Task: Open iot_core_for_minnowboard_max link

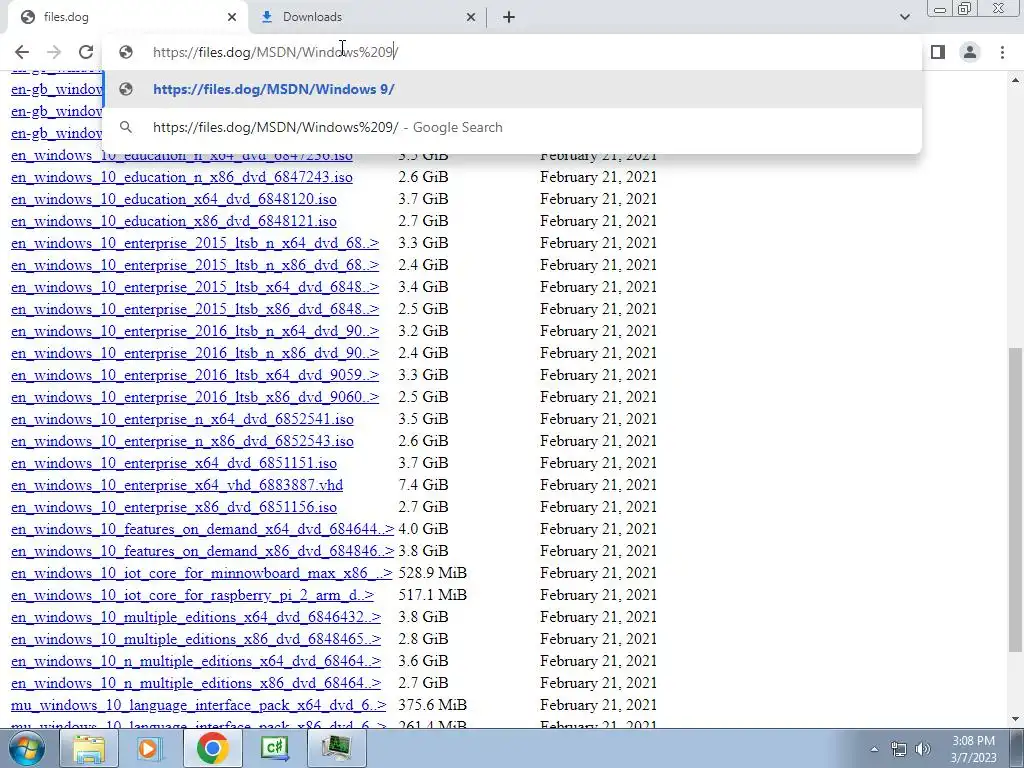Action: pos(202,573)
